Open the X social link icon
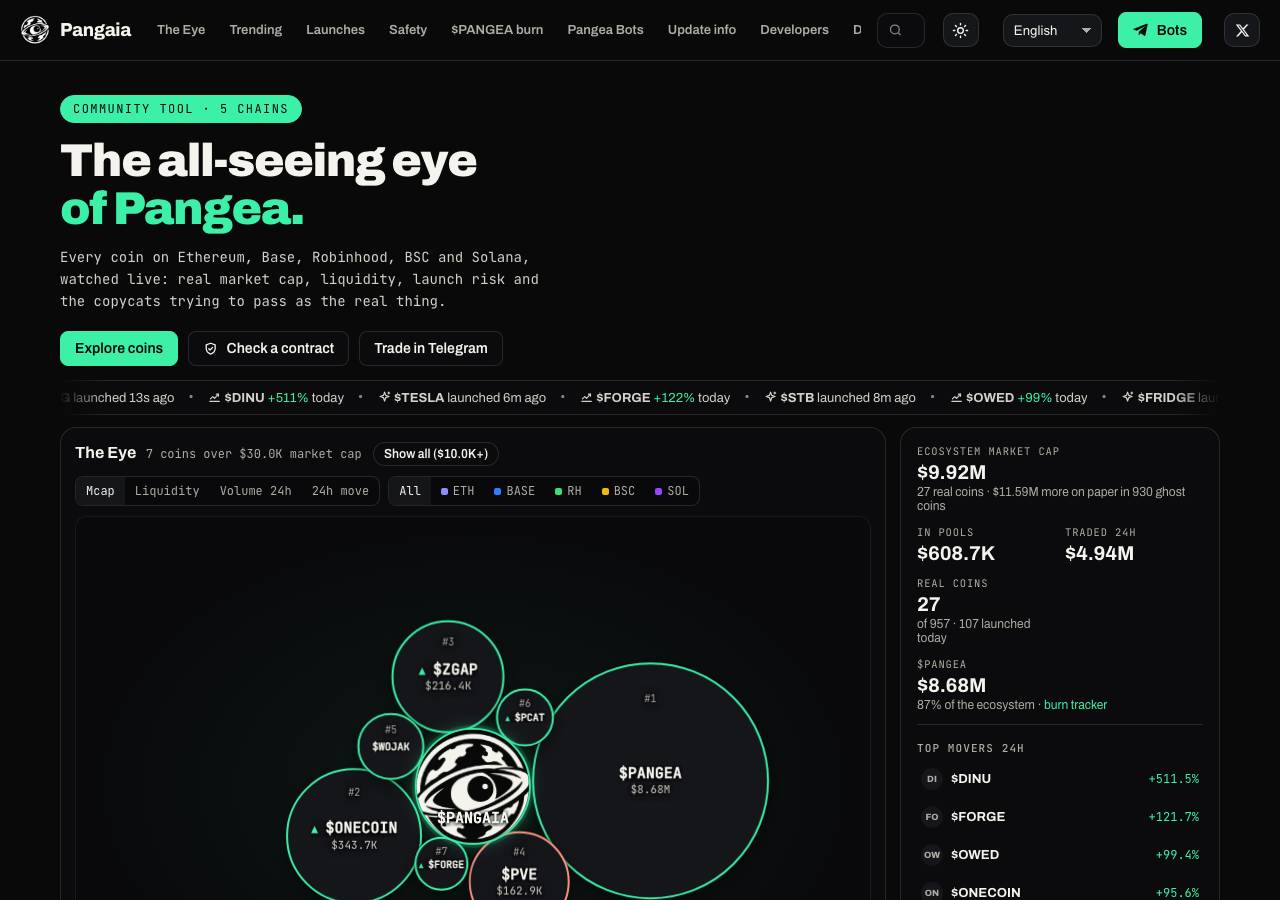This screenshot has width=1280, height=900. click(x=1242, y=30)
